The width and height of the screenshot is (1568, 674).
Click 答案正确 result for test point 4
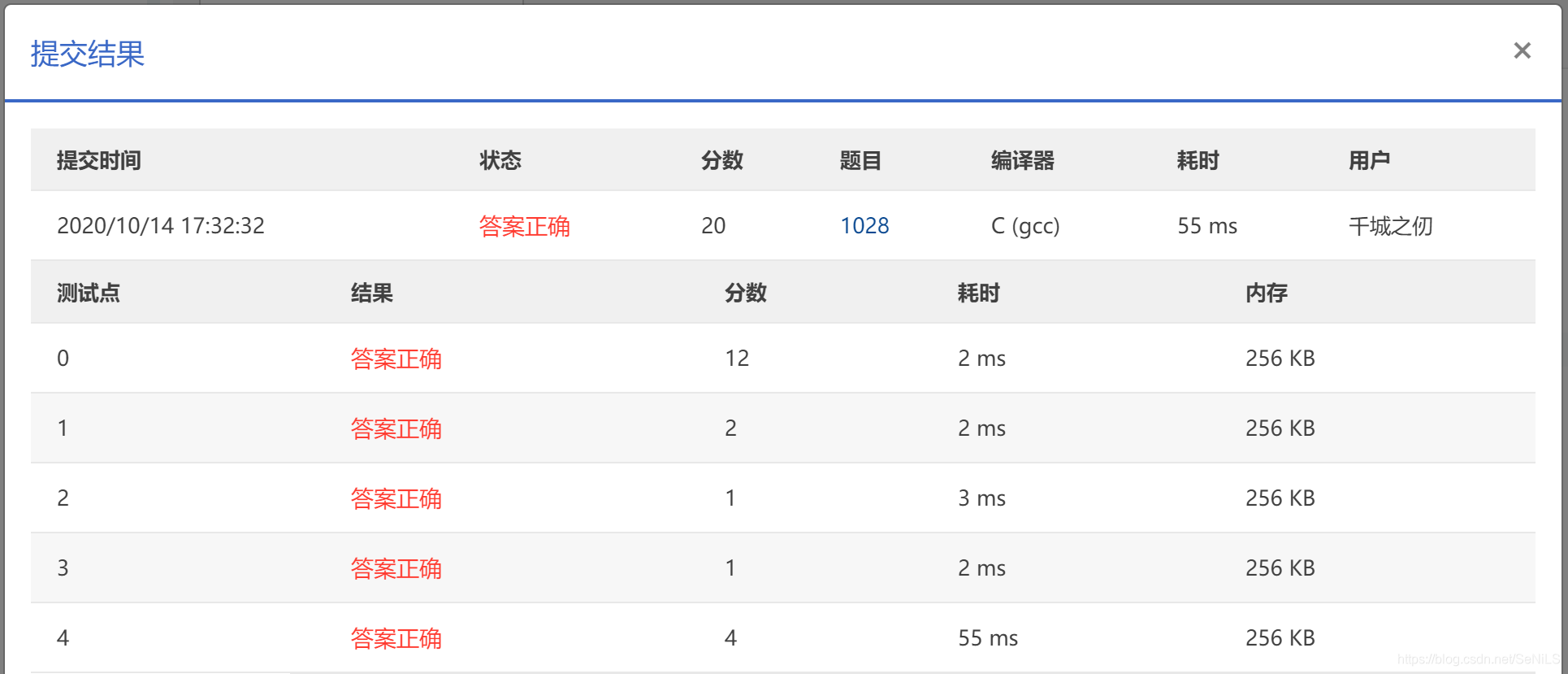(396, 638)
